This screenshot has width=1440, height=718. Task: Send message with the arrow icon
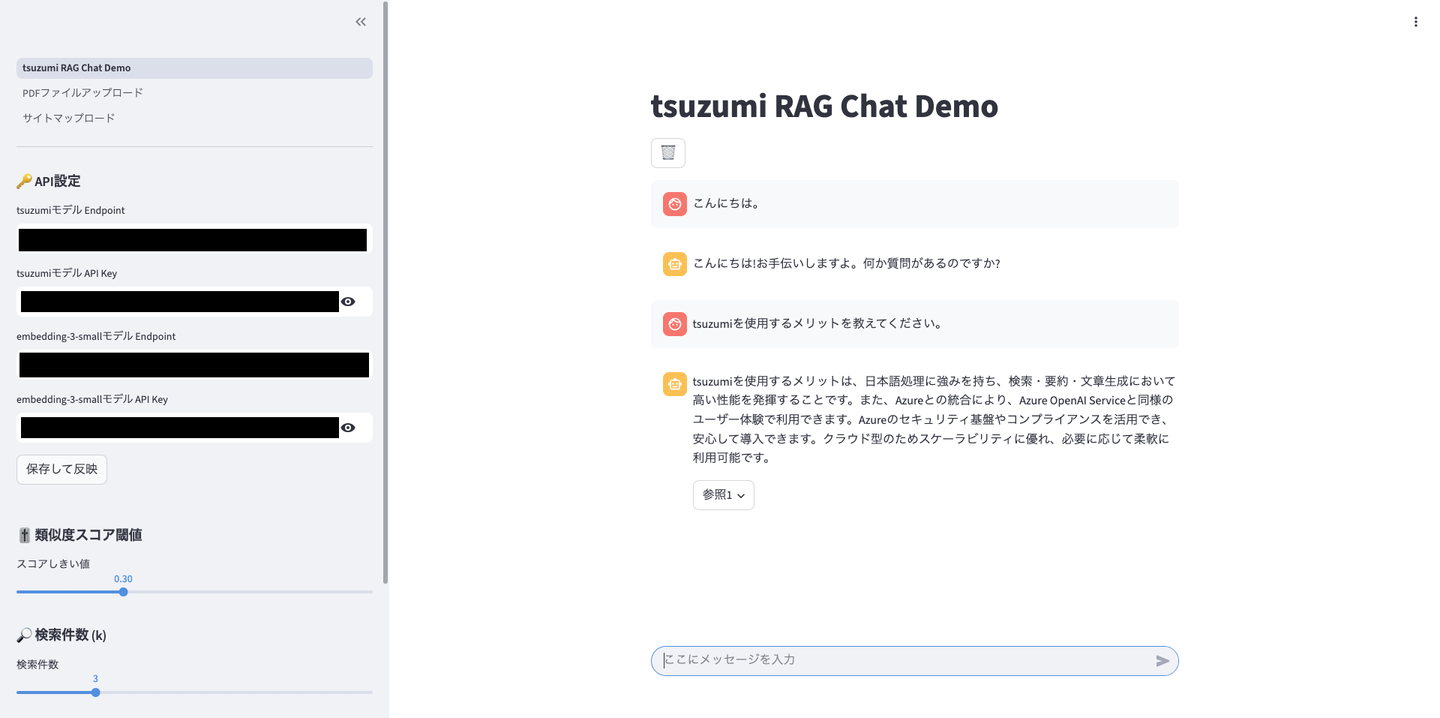(1162, 661)
